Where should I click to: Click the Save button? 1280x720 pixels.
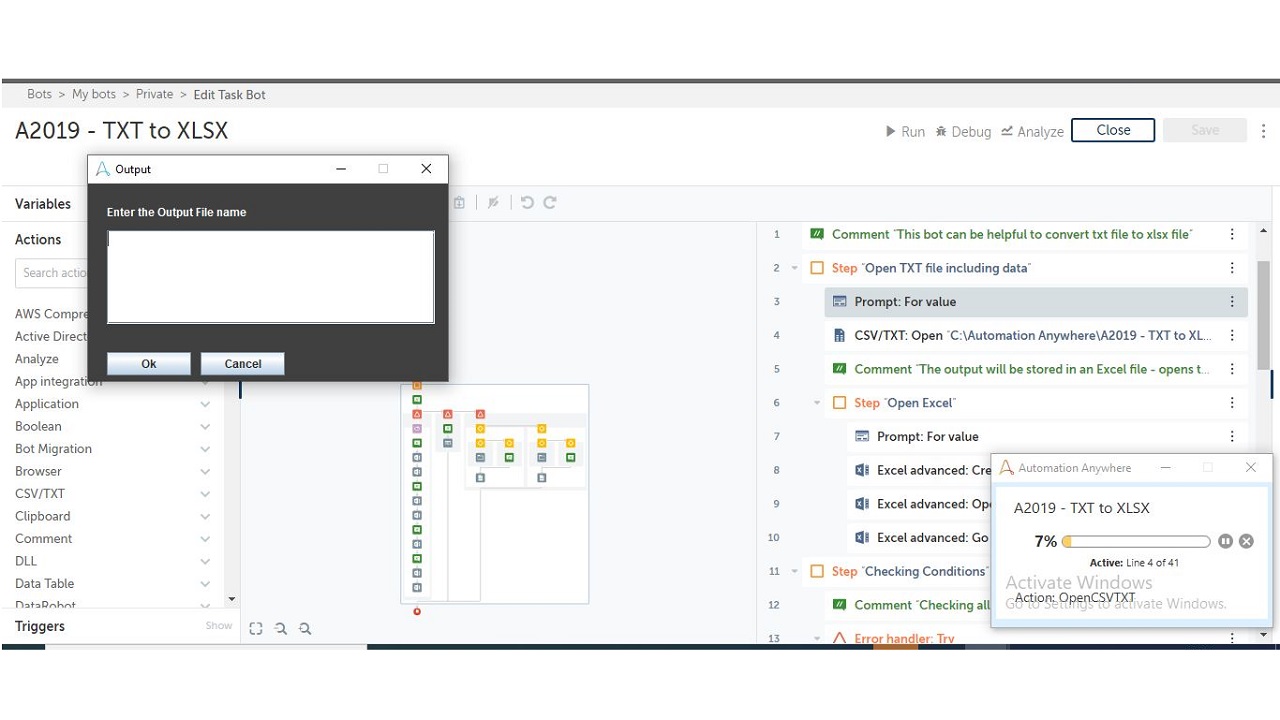[1205, 130]
